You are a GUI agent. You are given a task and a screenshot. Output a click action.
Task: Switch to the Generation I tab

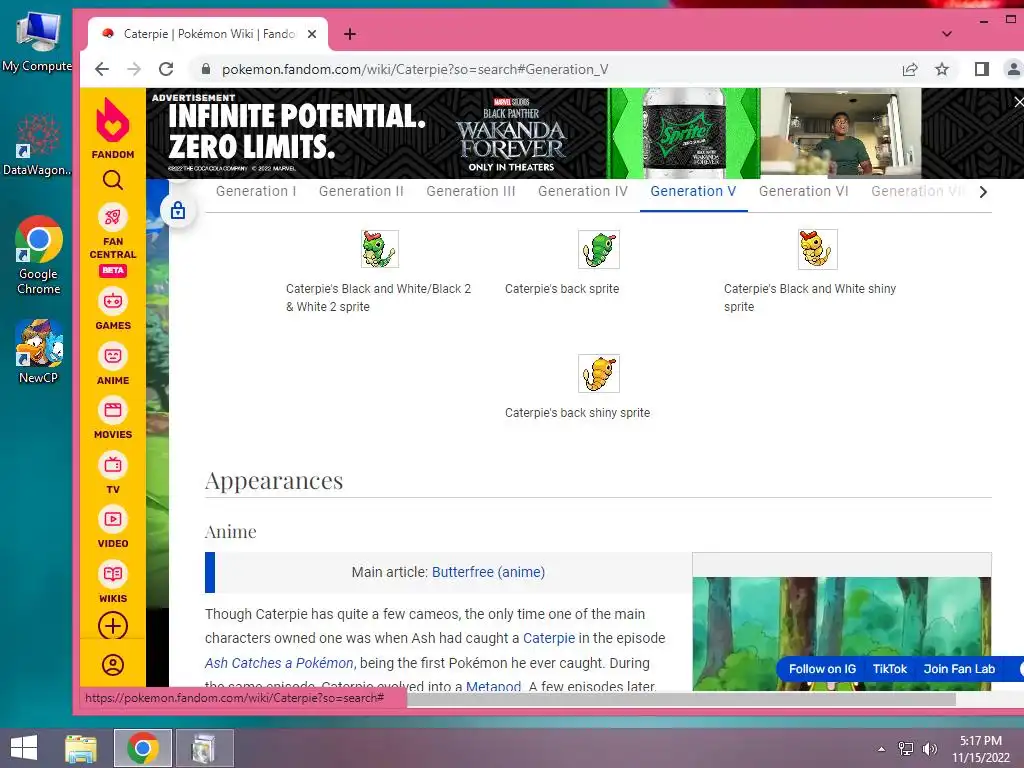point(256,191)
